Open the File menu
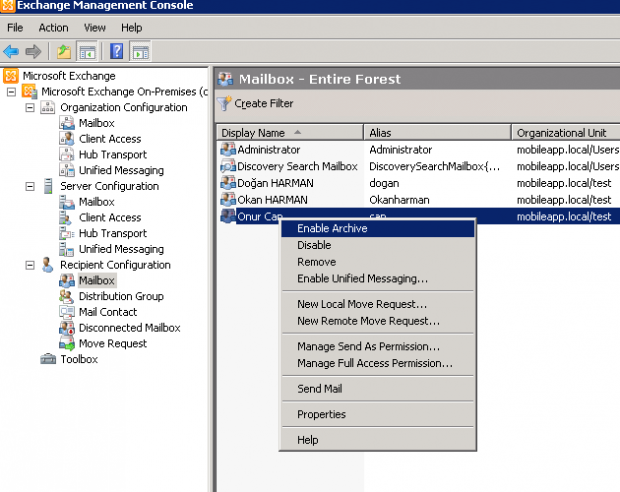 (15, 28)
